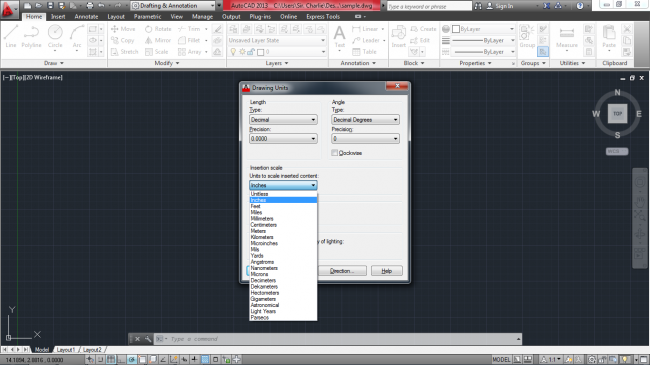Screen dimensions: 650x365
Task: Open the Measure utility
Action: (x=567, y=36)
